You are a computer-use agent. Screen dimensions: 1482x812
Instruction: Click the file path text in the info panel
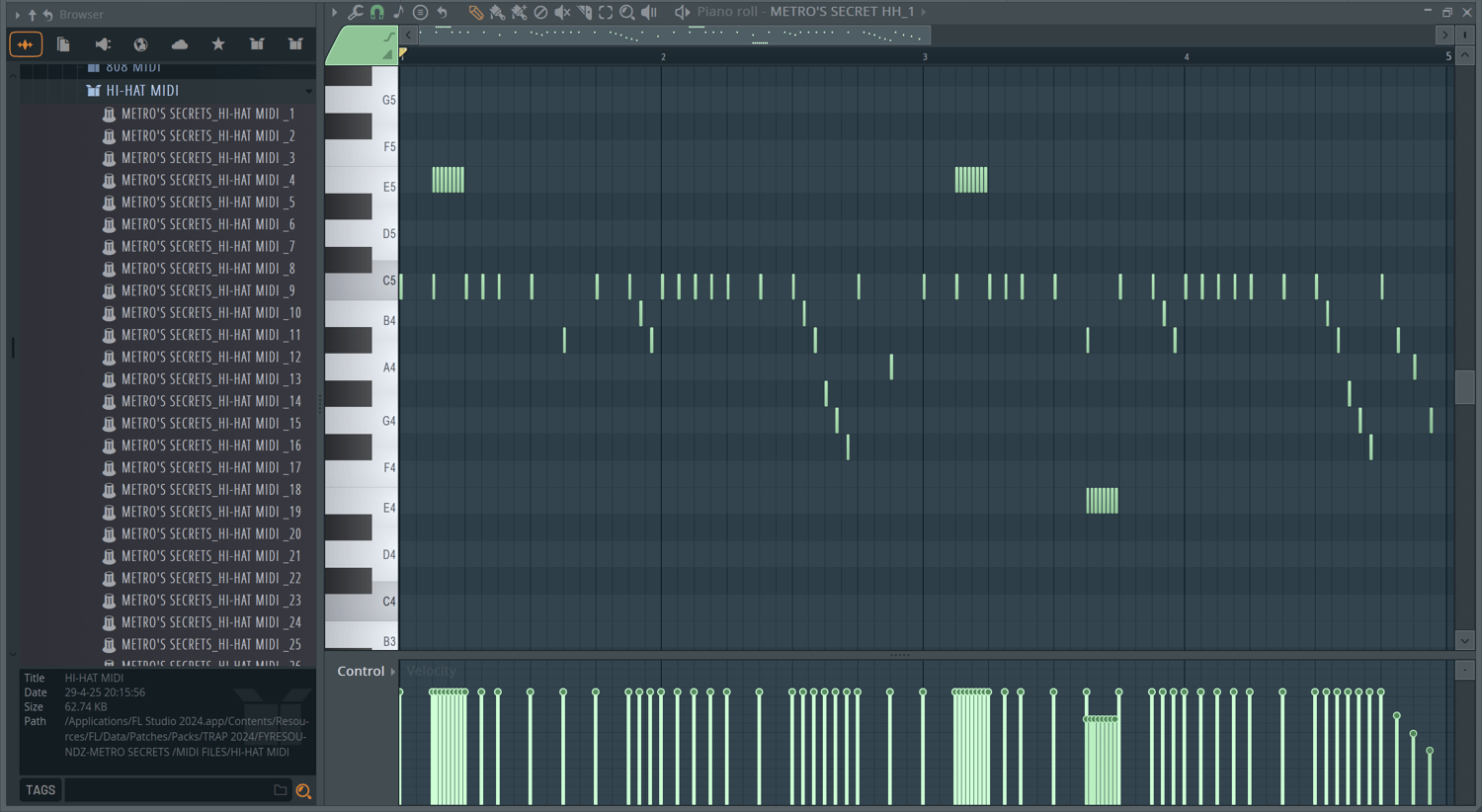(187, 737)
